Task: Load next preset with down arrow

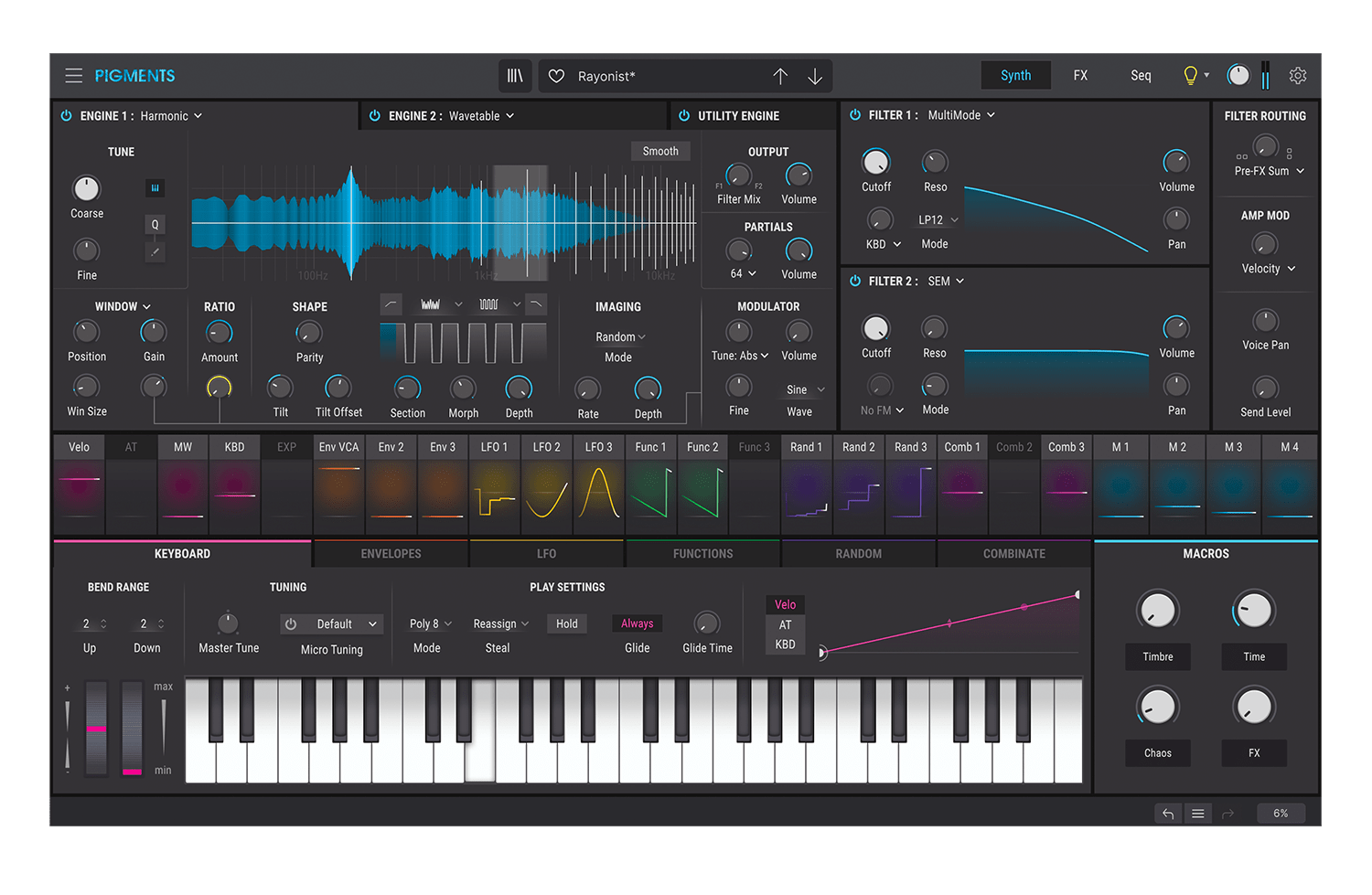Action: [x=815, y=76]
